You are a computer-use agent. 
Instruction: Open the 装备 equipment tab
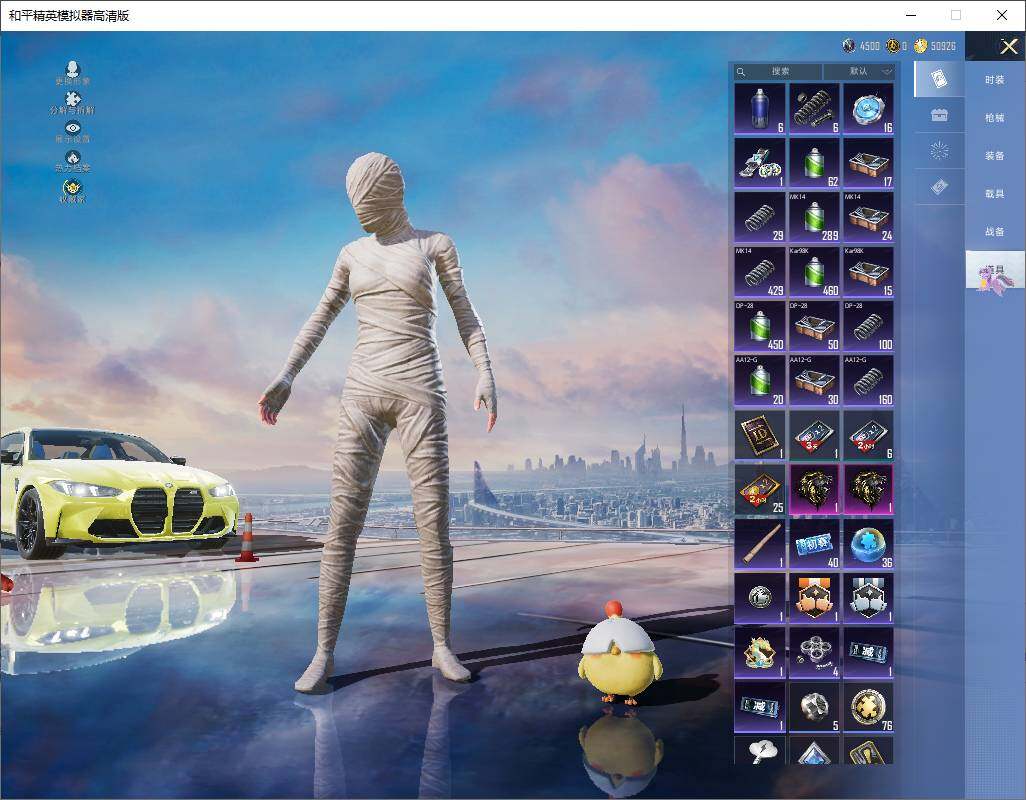pos(995,156)
